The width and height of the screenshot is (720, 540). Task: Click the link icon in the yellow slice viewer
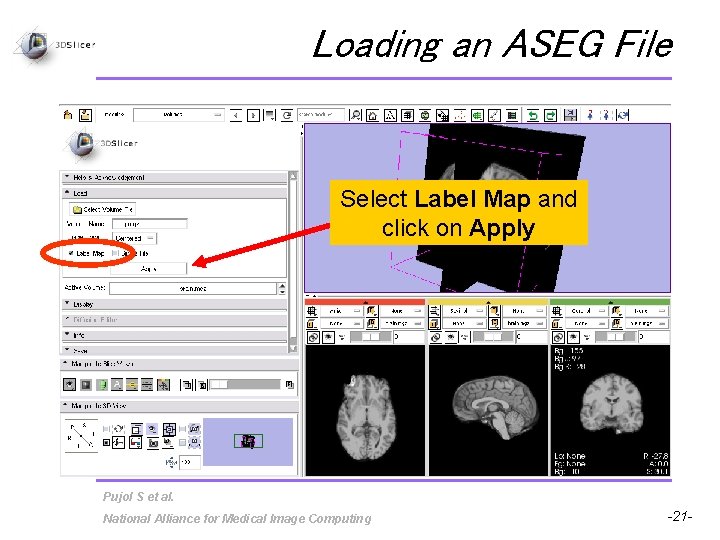pos(436,338)
